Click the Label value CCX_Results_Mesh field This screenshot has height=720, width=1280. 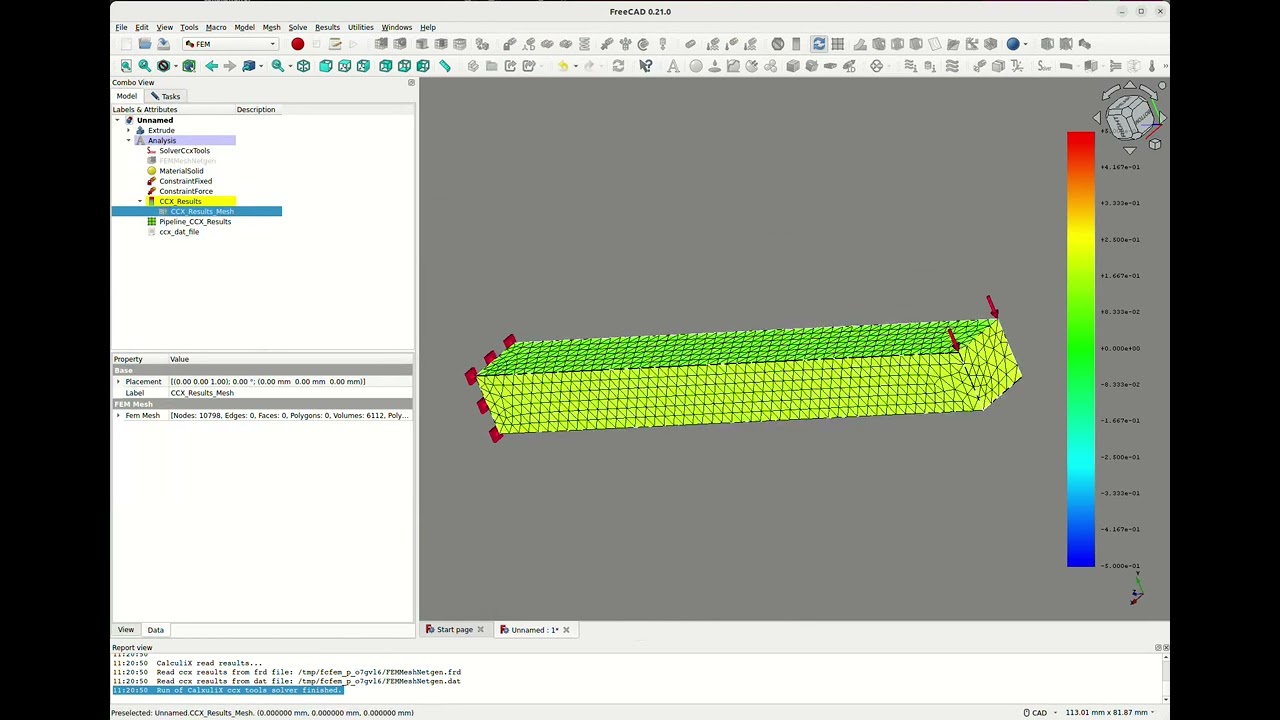point(290,393)
